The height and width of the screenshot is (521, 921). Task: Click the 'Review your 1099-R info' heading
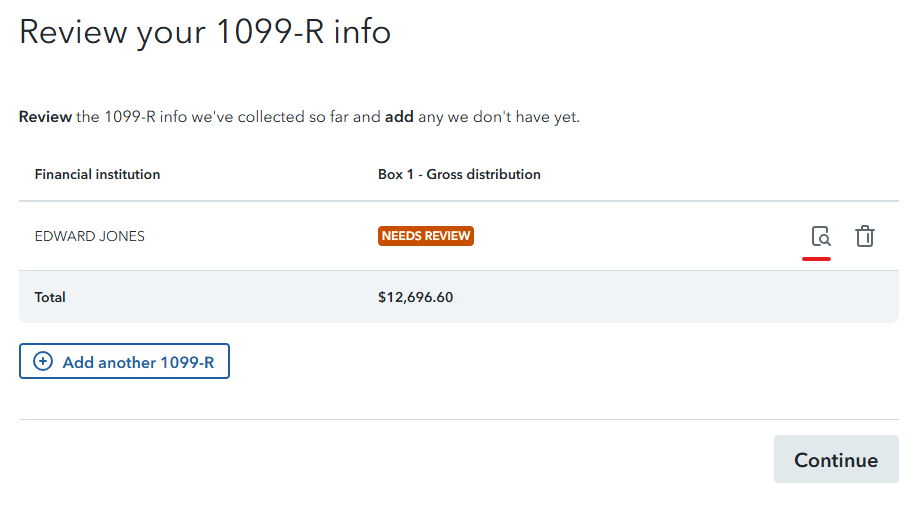click(x=205, y=32)
